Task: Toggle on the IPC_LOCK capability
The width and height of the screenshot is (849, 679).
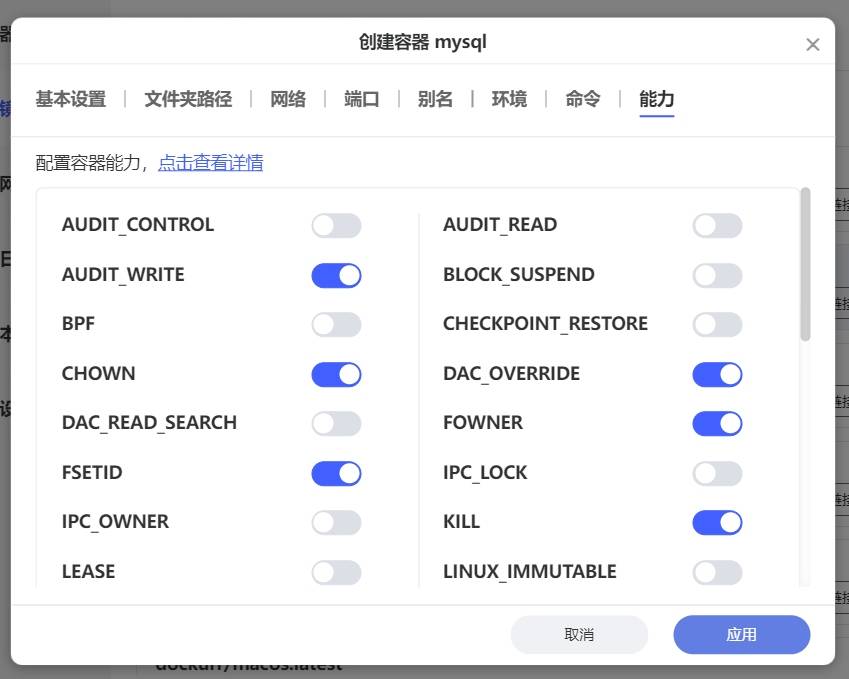Action: pyautogui.click(x=717, y=472)
